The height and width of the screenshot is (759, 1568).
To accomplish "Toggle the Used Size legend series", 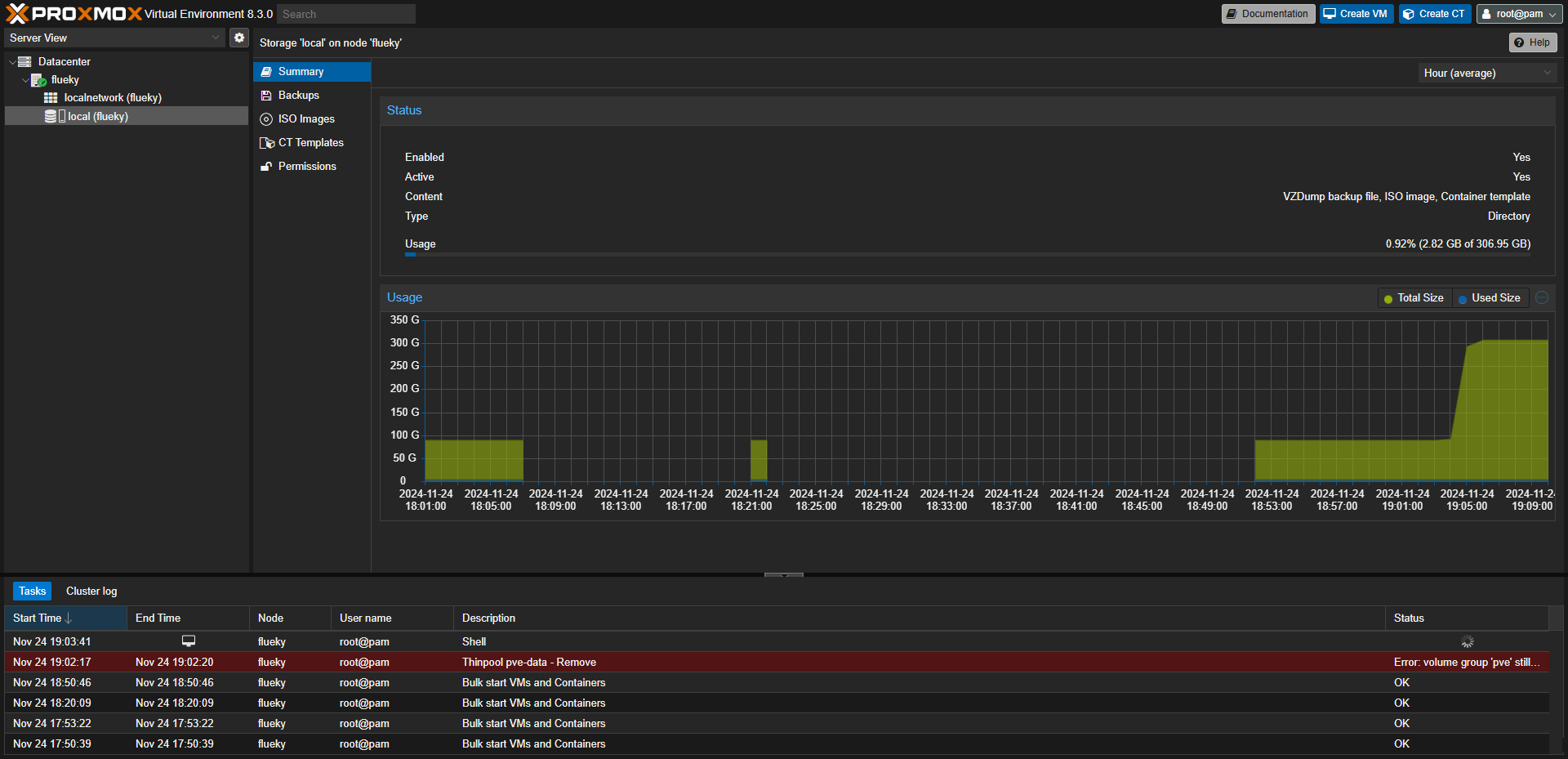I will tap(1489, 298).
